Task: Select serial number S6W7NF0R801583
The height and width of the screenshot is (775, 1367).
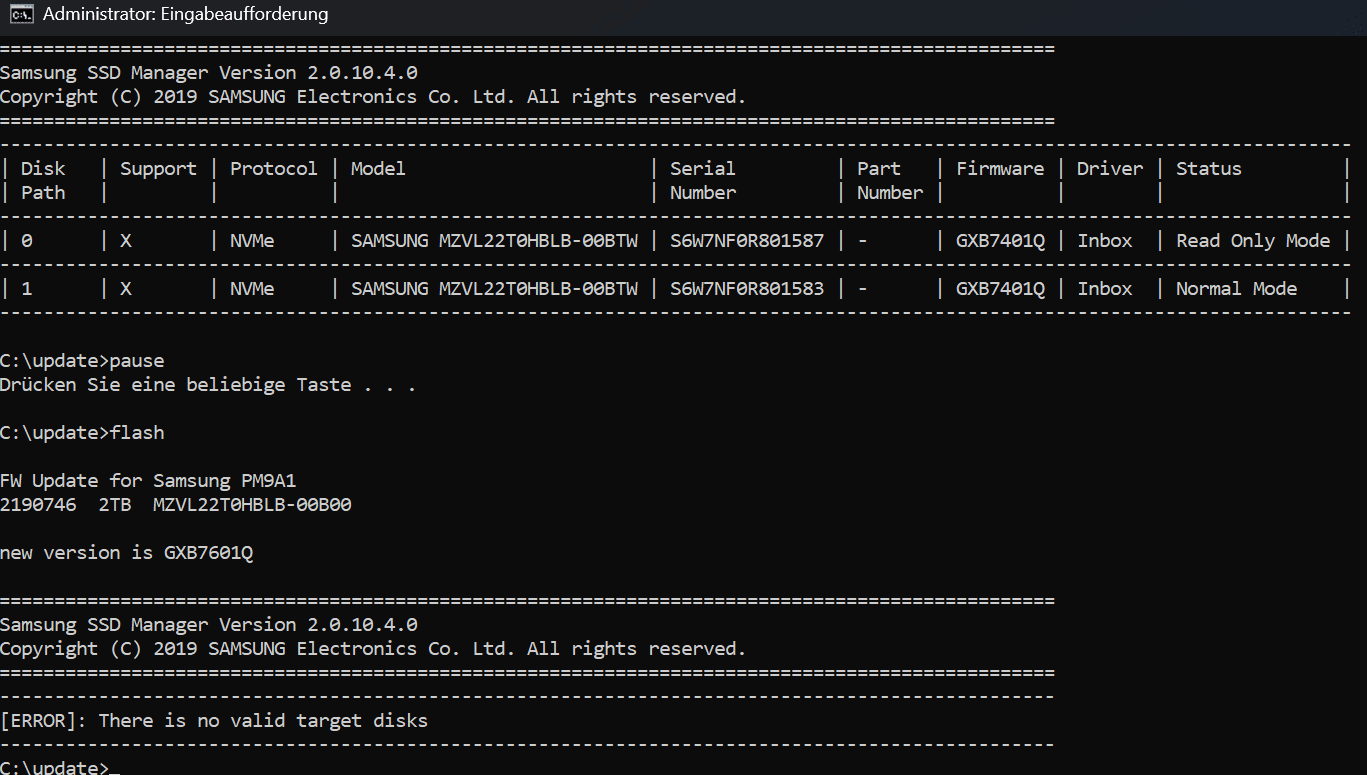Action: [x=746, y=289]
